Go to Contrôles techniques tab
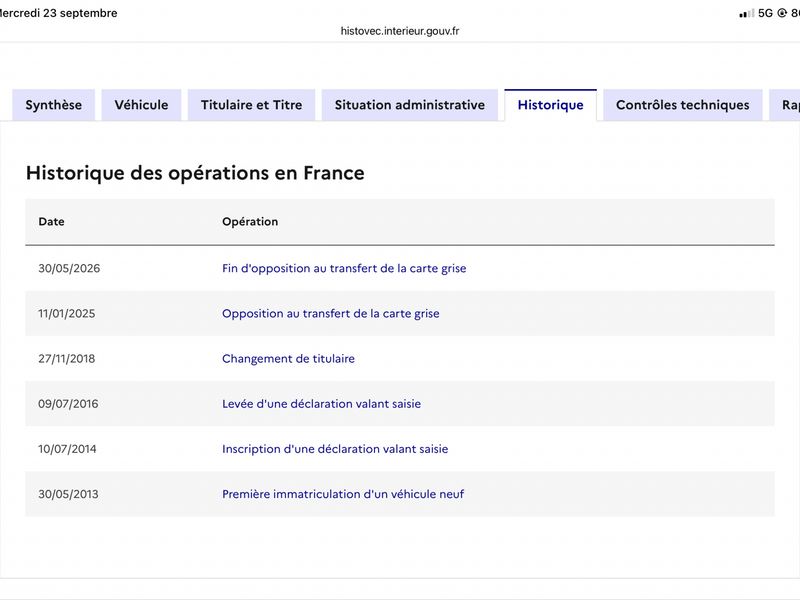The height and width of the screenshot is (600, 800). pyautogui.click(x=683, y=105)
